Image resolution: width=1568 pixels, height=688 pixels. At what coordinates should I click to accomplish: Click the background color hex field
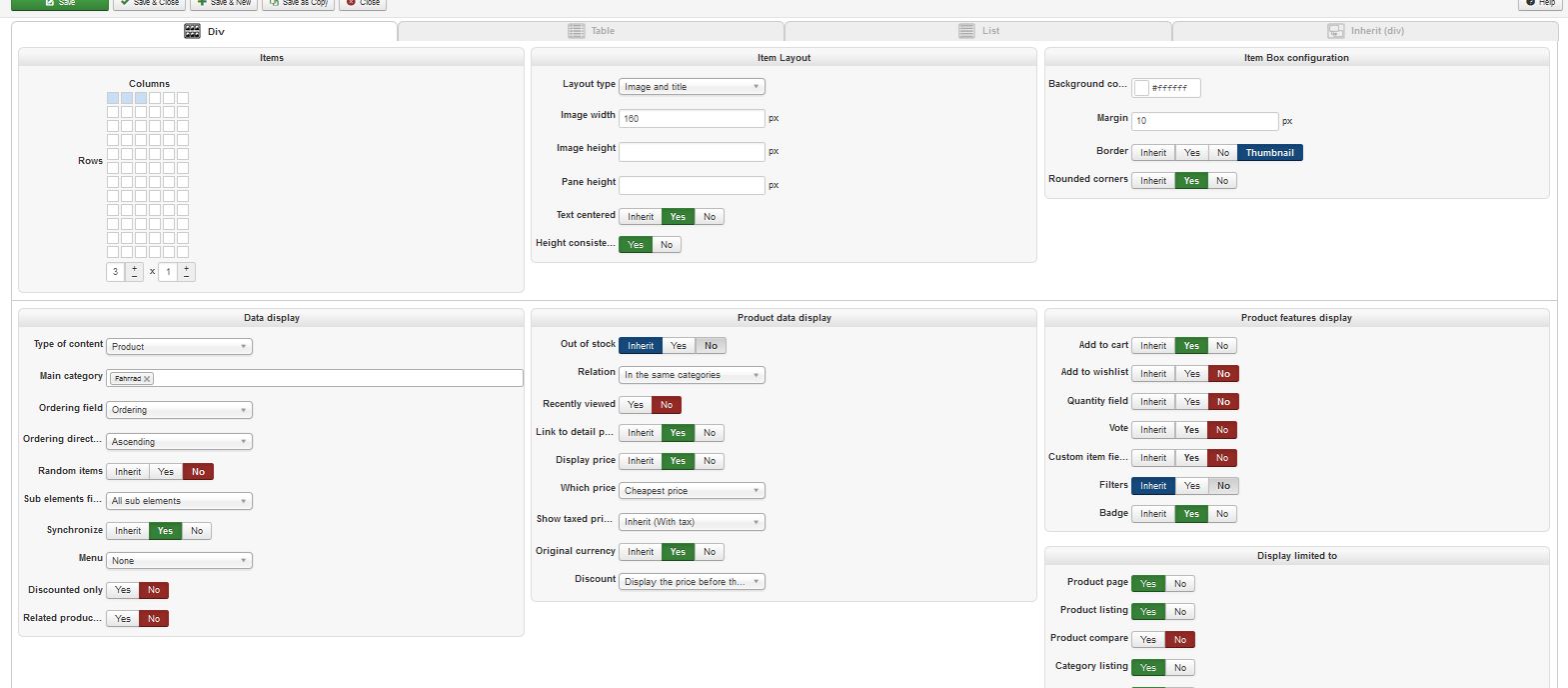pyautogui.click(x=1173, y=88)
